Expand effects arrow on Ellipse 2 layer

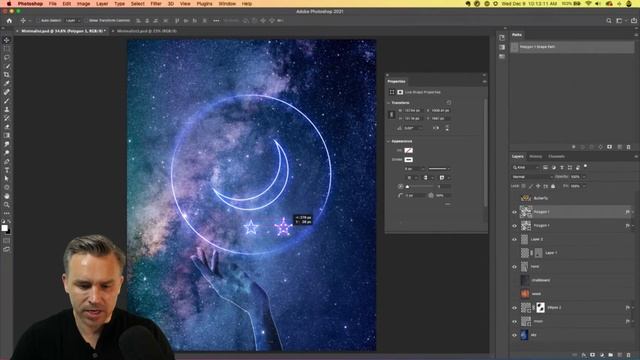[x=633, y=308]
